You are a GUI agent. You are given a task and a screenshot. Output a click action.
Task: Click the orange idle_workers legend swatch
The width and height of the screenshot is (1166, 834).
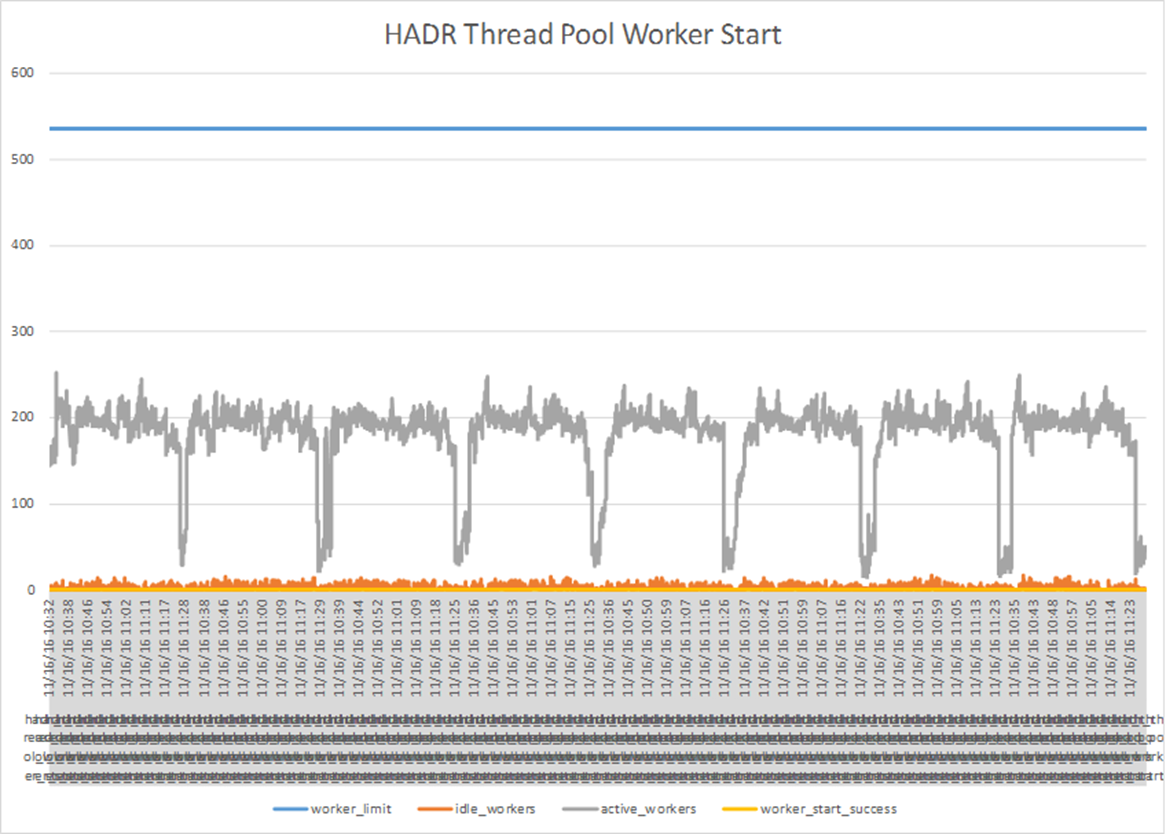coord(438,808)
